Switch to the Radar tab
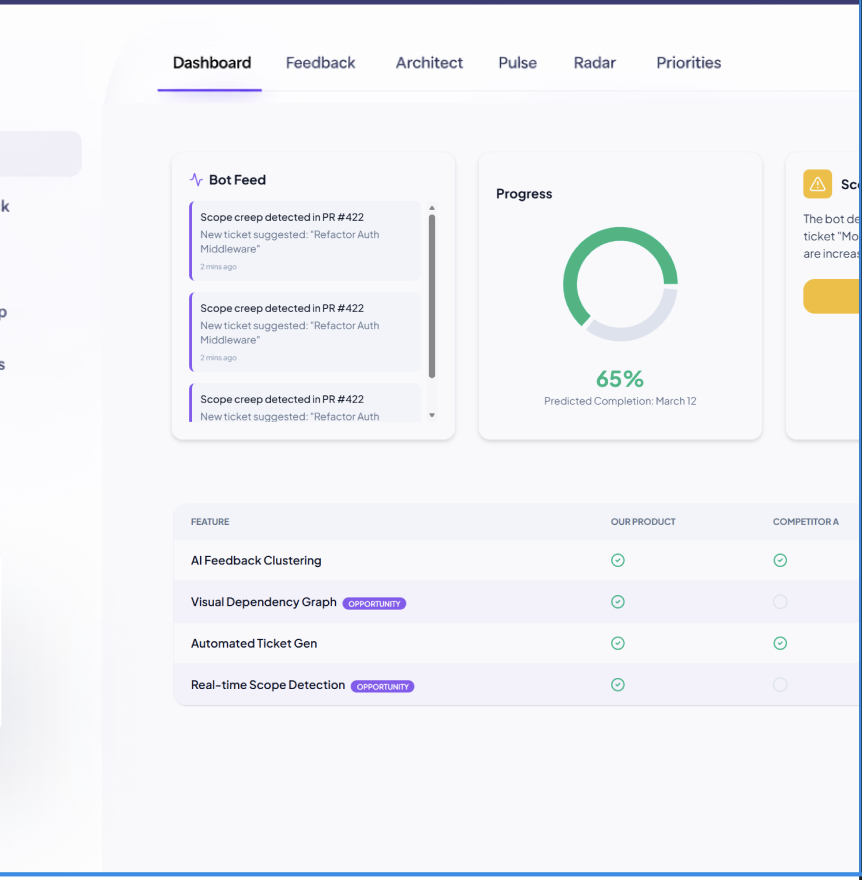 coord(594,62)
